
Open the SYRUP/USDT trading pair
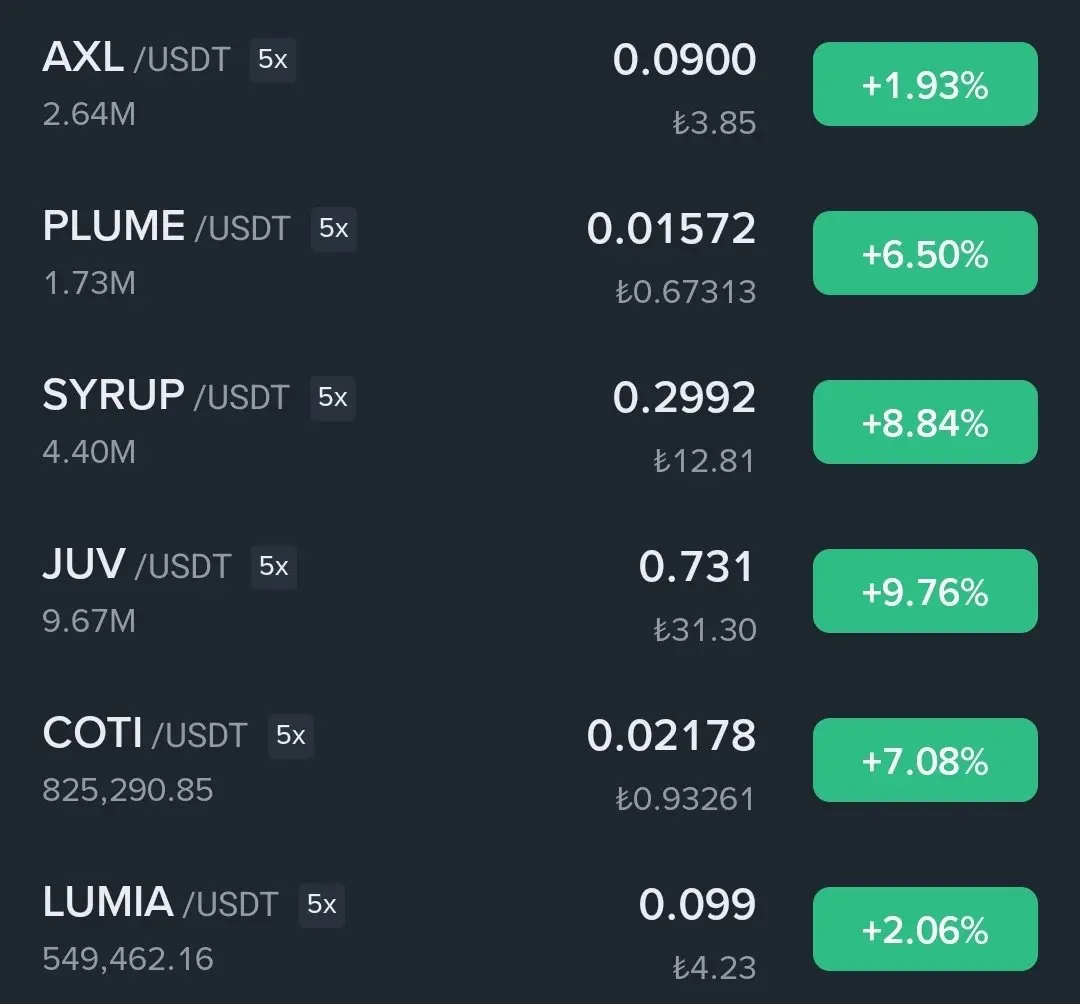point(540,422)
